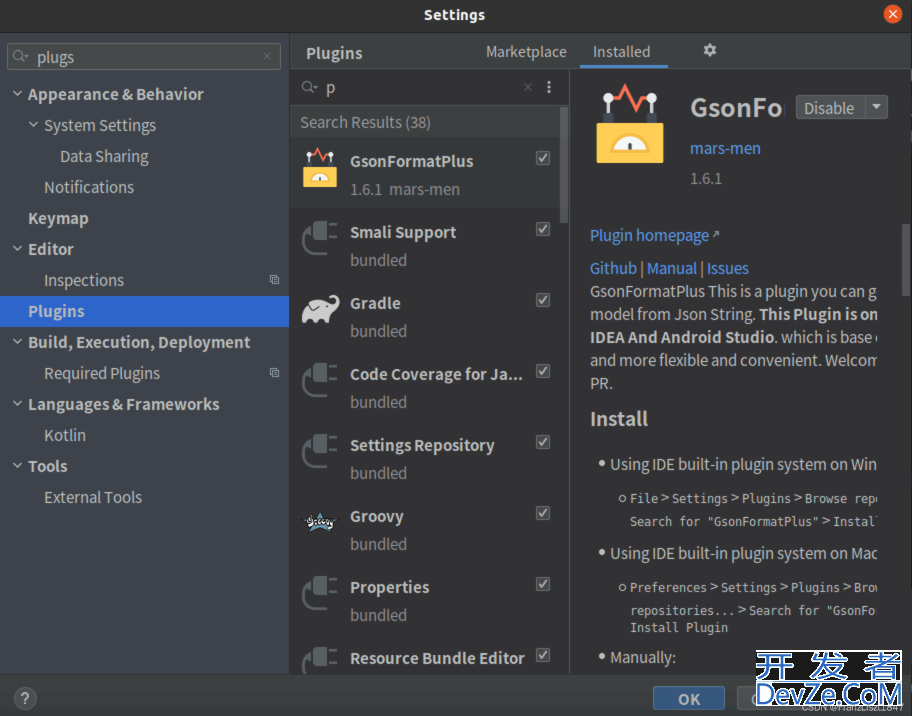Viewport: 912px width, 716px height.
Task: Open the Inspections settings page
Action: tap(84, 280)
